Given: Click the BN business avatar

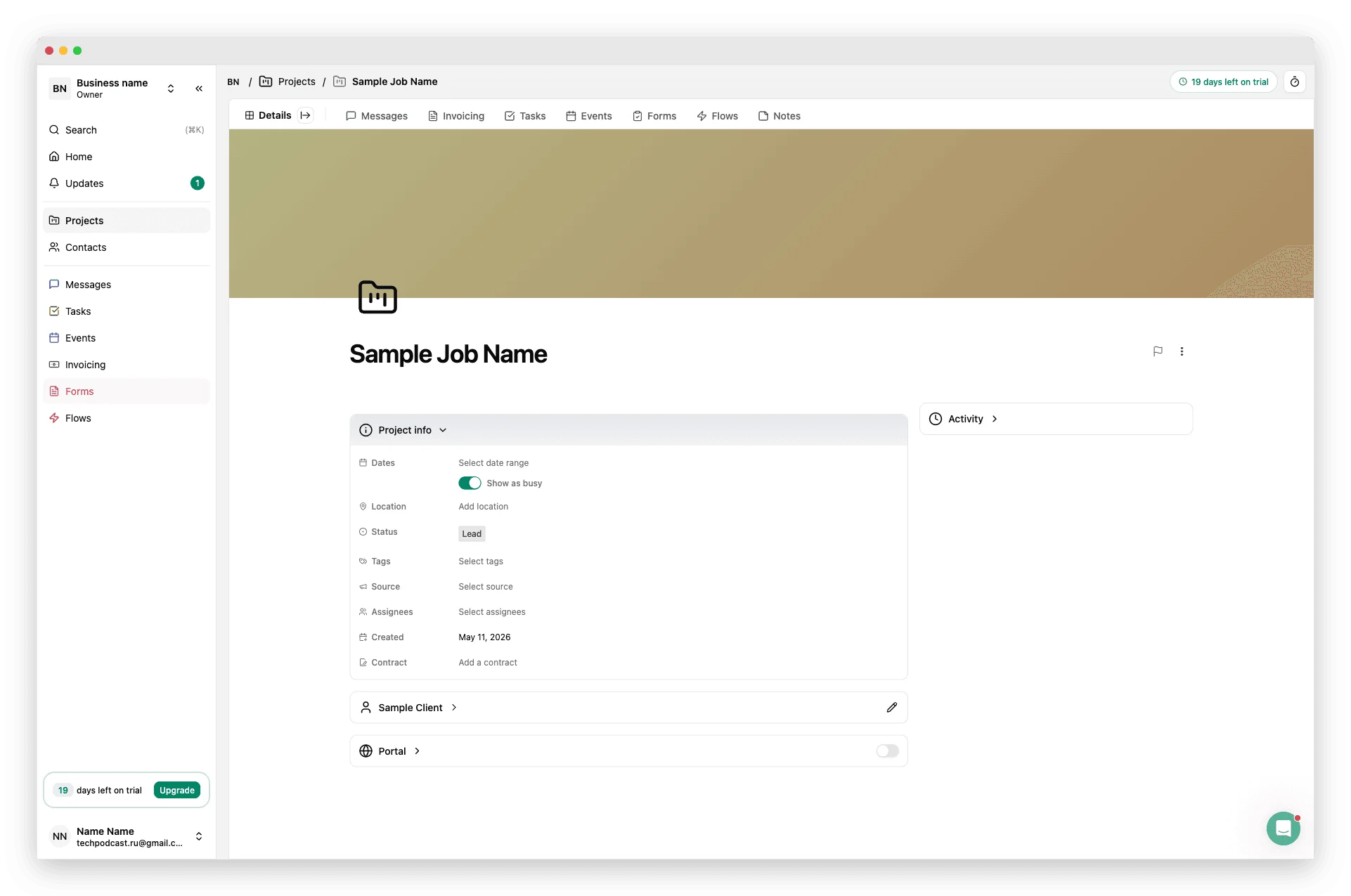Looking at the screenshot, I should [x=60, y=89].
